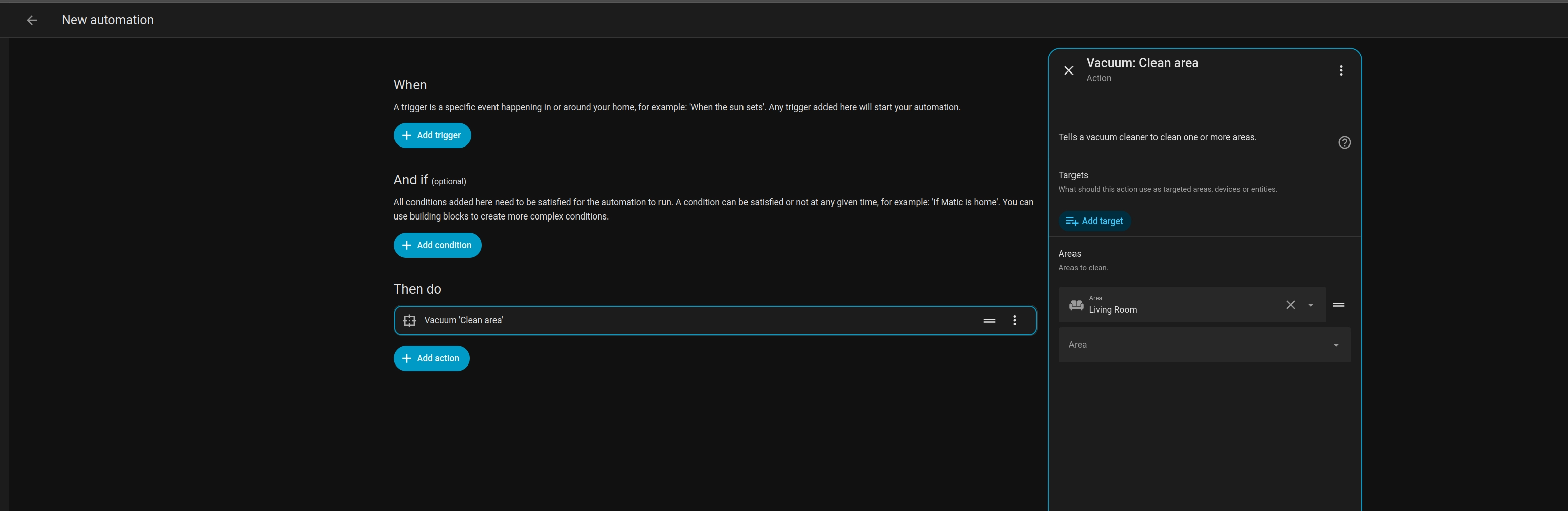Click the Add action button
Viewport: 1568px width, 511px height.
coord(431,358)
